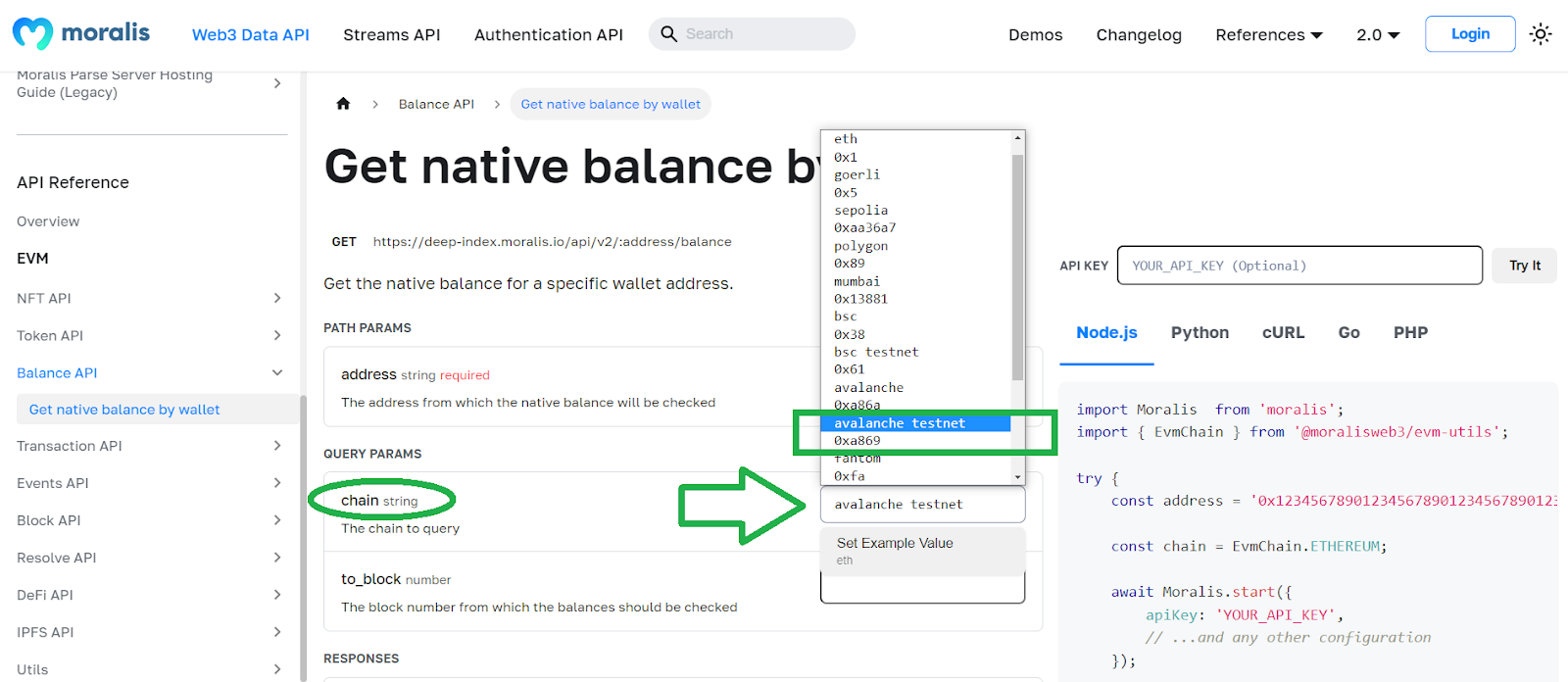
Task: Open the References dropdown
Action: point(1269,35)
